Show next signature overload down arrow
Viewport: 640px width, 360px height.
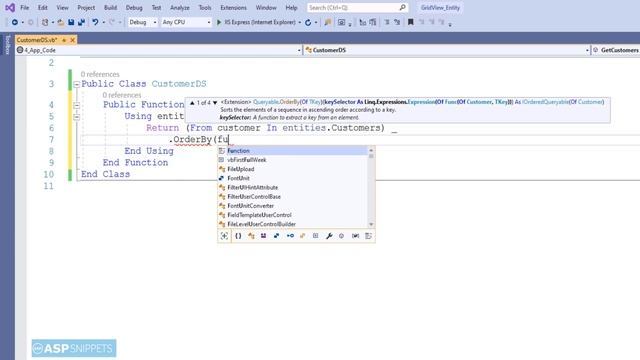[215, 102]
